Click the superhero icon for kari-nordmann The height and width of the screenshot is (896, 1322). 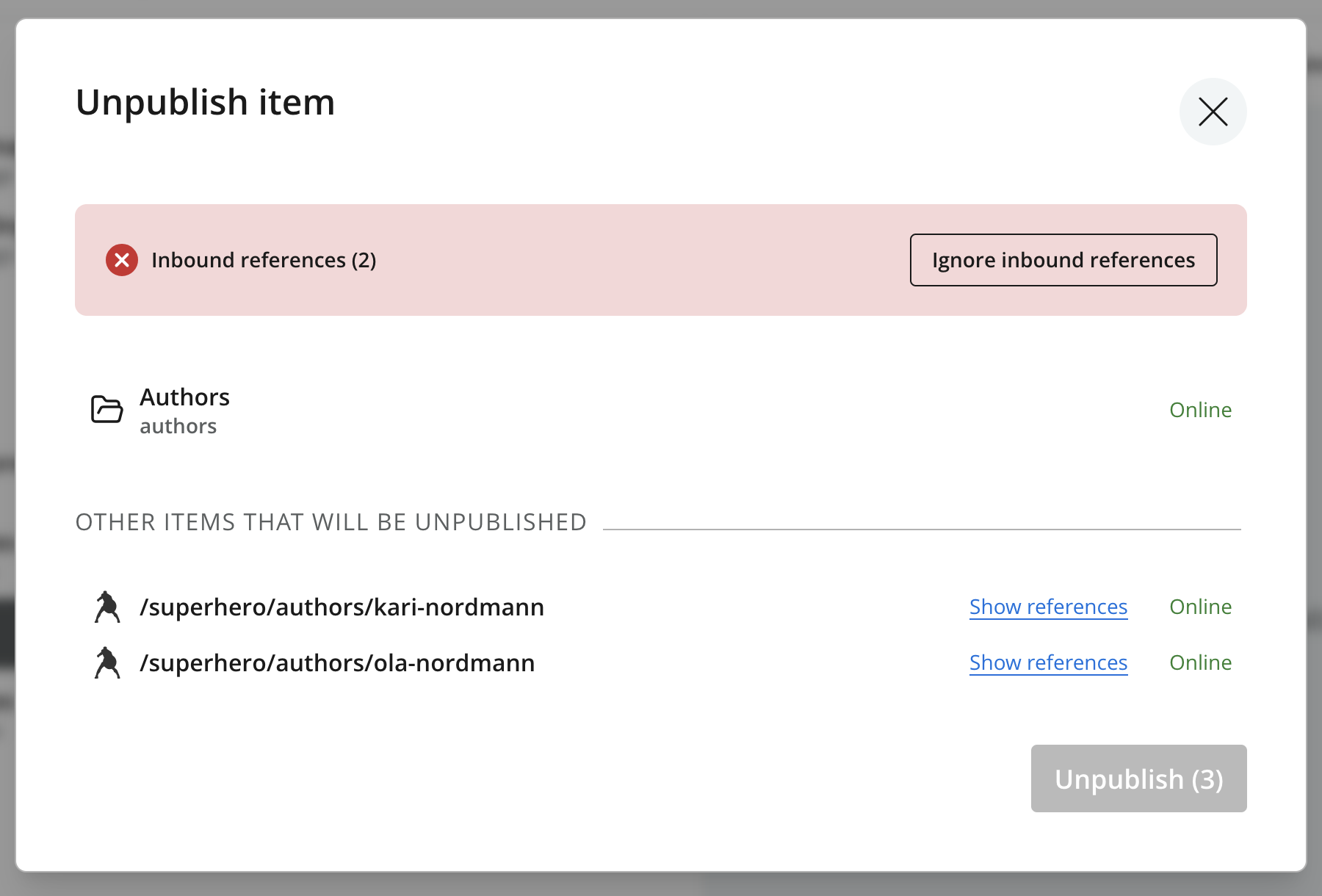[x=107, y=607]
